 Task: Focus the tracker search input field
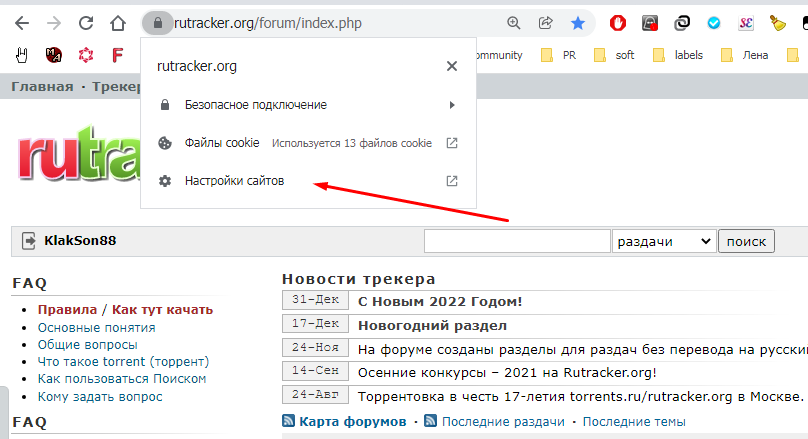click(517, 241)
